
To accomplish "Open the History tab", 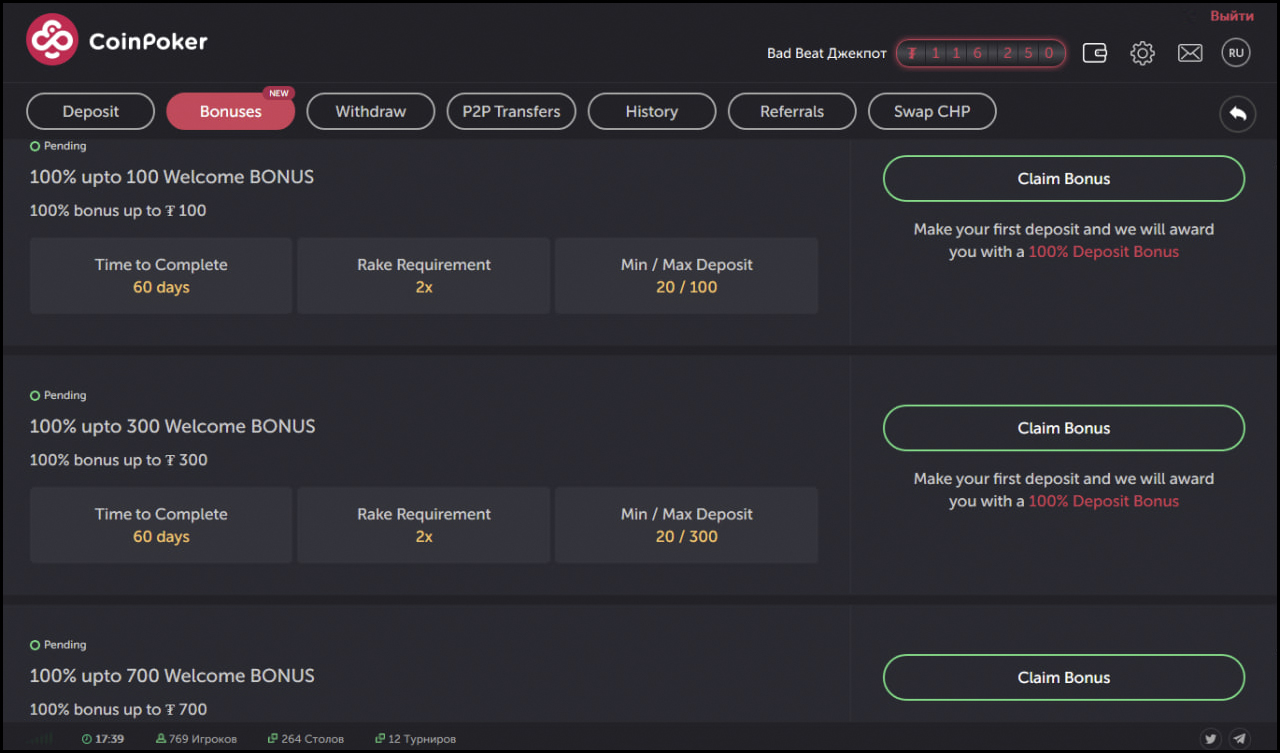I will 652,112.
